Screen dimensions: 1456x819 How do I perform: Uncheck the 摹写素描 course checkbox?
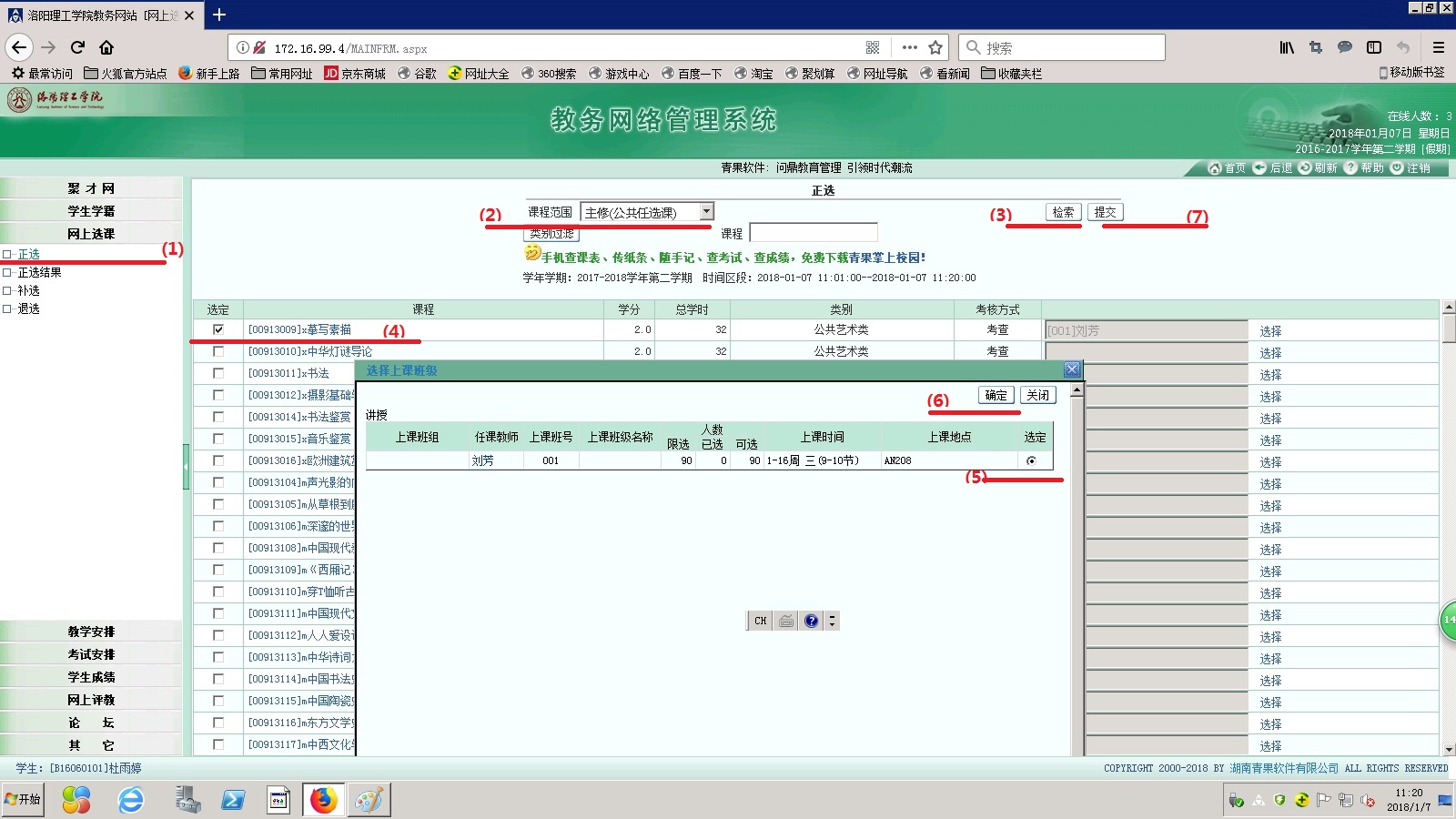click(x=218, y=329)
